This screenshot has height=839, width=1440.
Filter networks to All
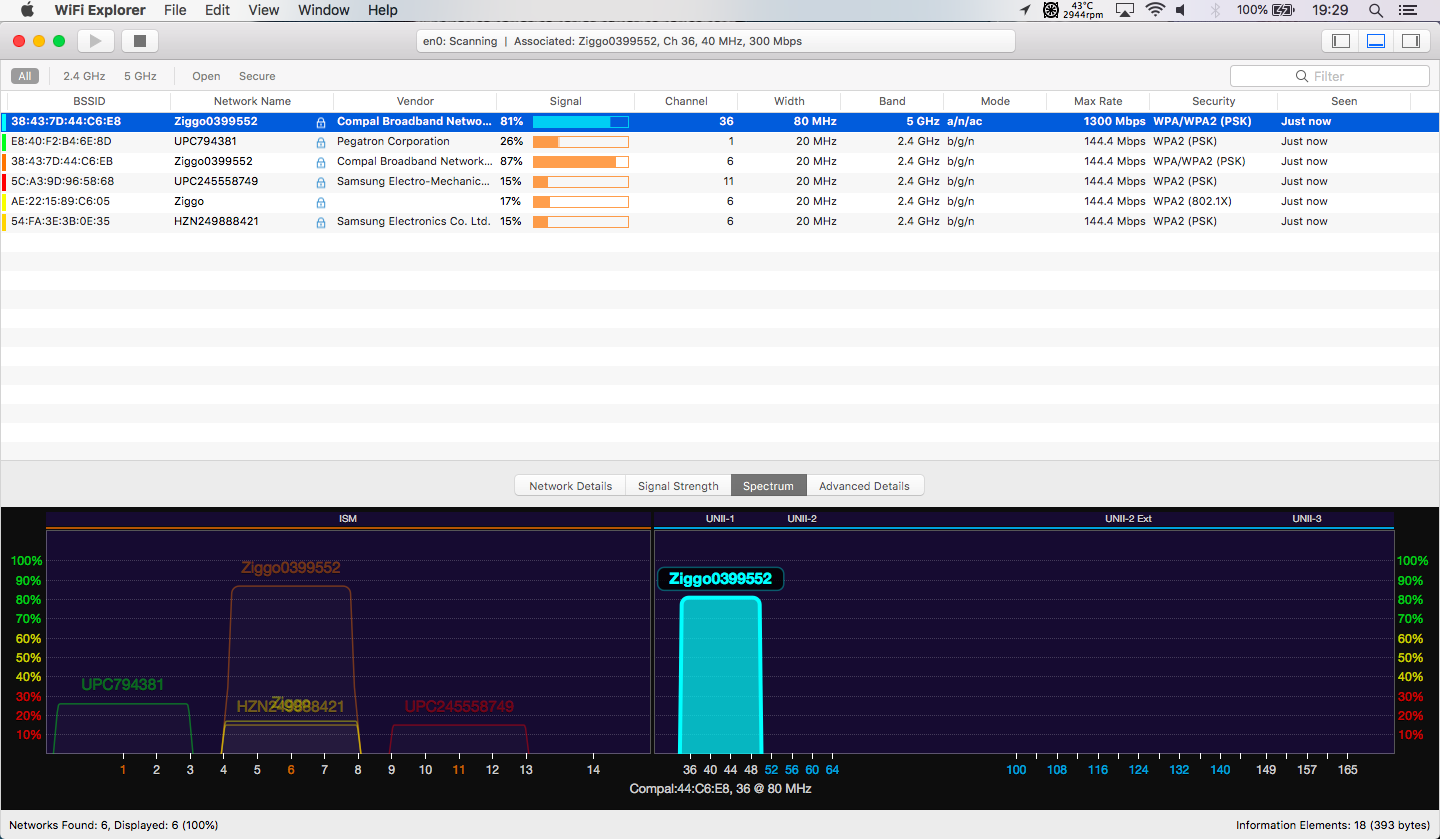25,76
